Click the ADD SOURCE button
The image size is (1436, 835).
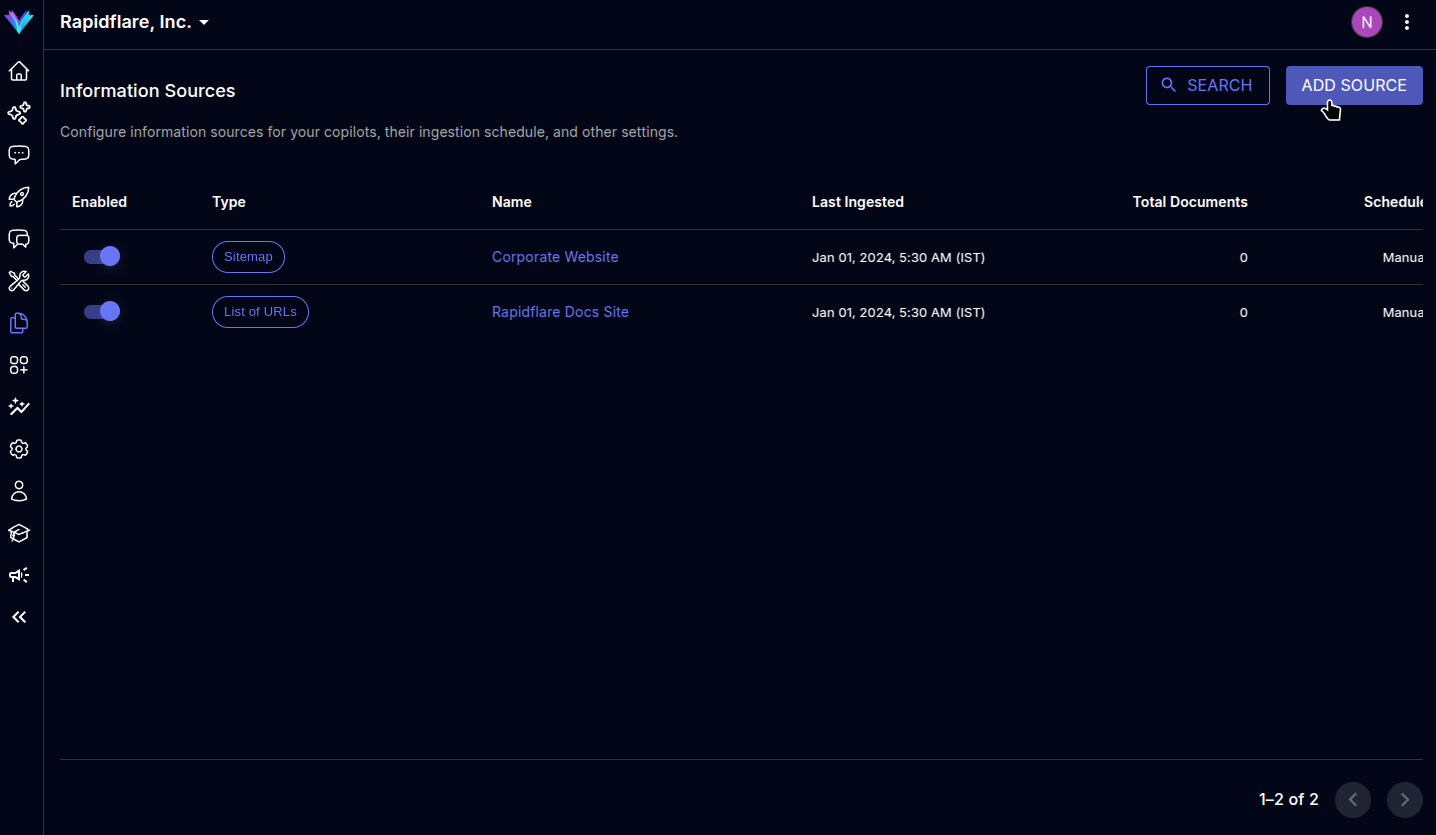[1353, 86]
